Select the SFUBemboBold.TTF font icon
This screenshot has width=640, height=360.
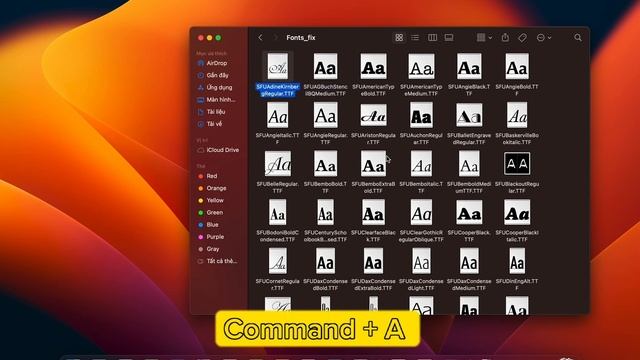[x=325, y=164]
